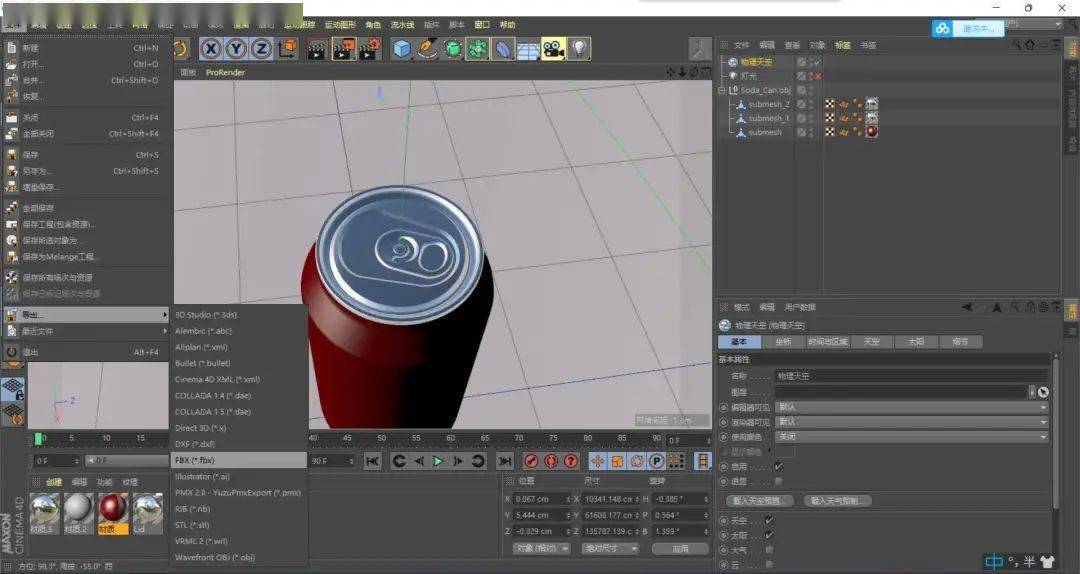This screenshot has height=574, width=1080.
Task: Toggle the 启用 checkbox
Action: [779, 465]
